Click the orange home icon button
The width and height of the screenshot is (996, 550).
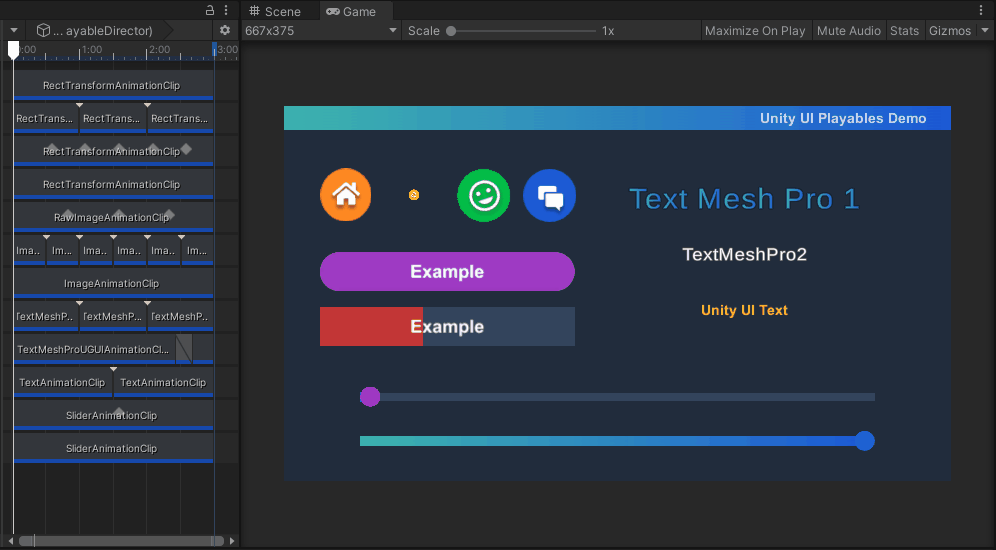point(345,195)
